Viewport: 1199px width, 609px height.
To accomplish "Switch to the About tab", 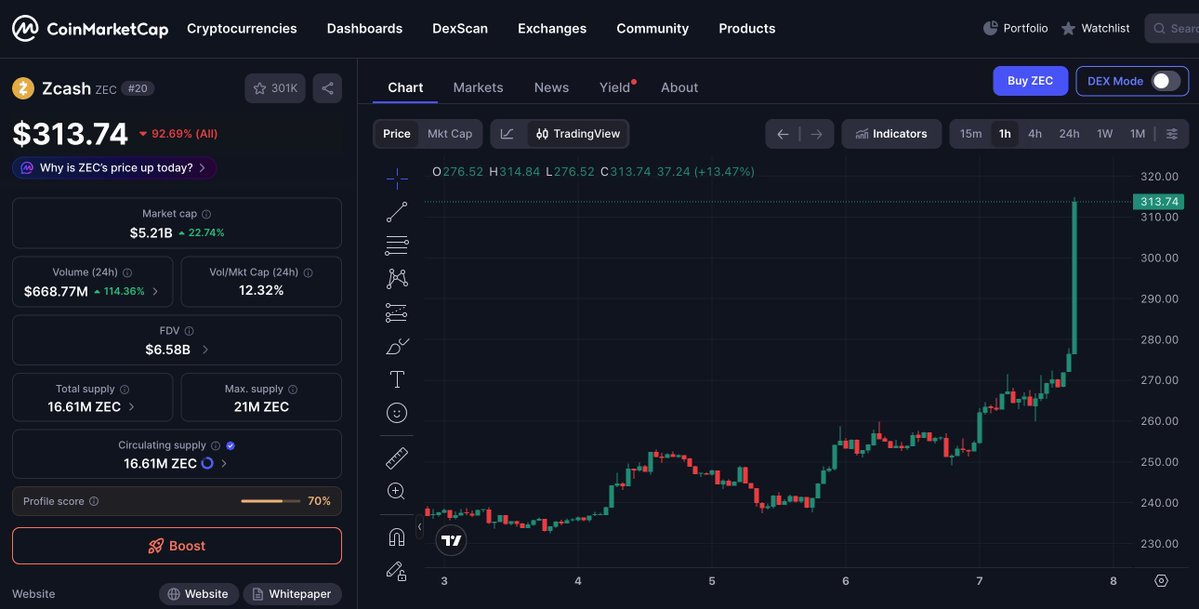I will [x=679, y=88].
